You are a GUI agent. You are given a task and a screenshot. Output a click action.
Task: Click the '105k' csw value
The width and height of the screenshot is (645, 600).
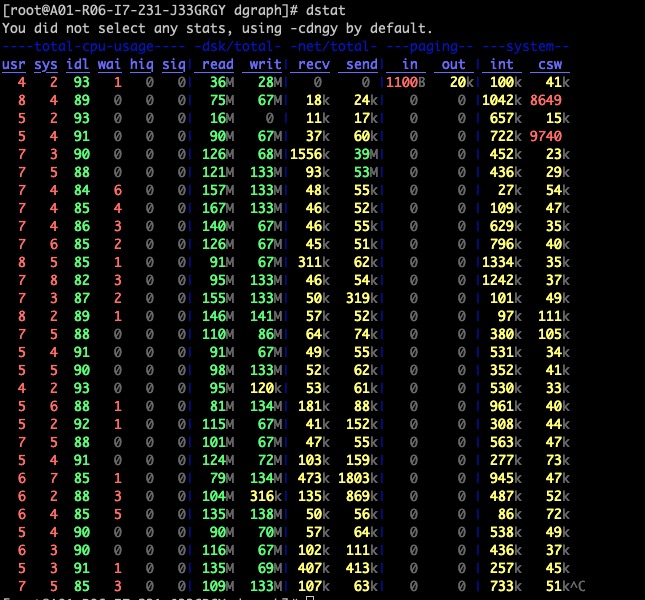554,334
